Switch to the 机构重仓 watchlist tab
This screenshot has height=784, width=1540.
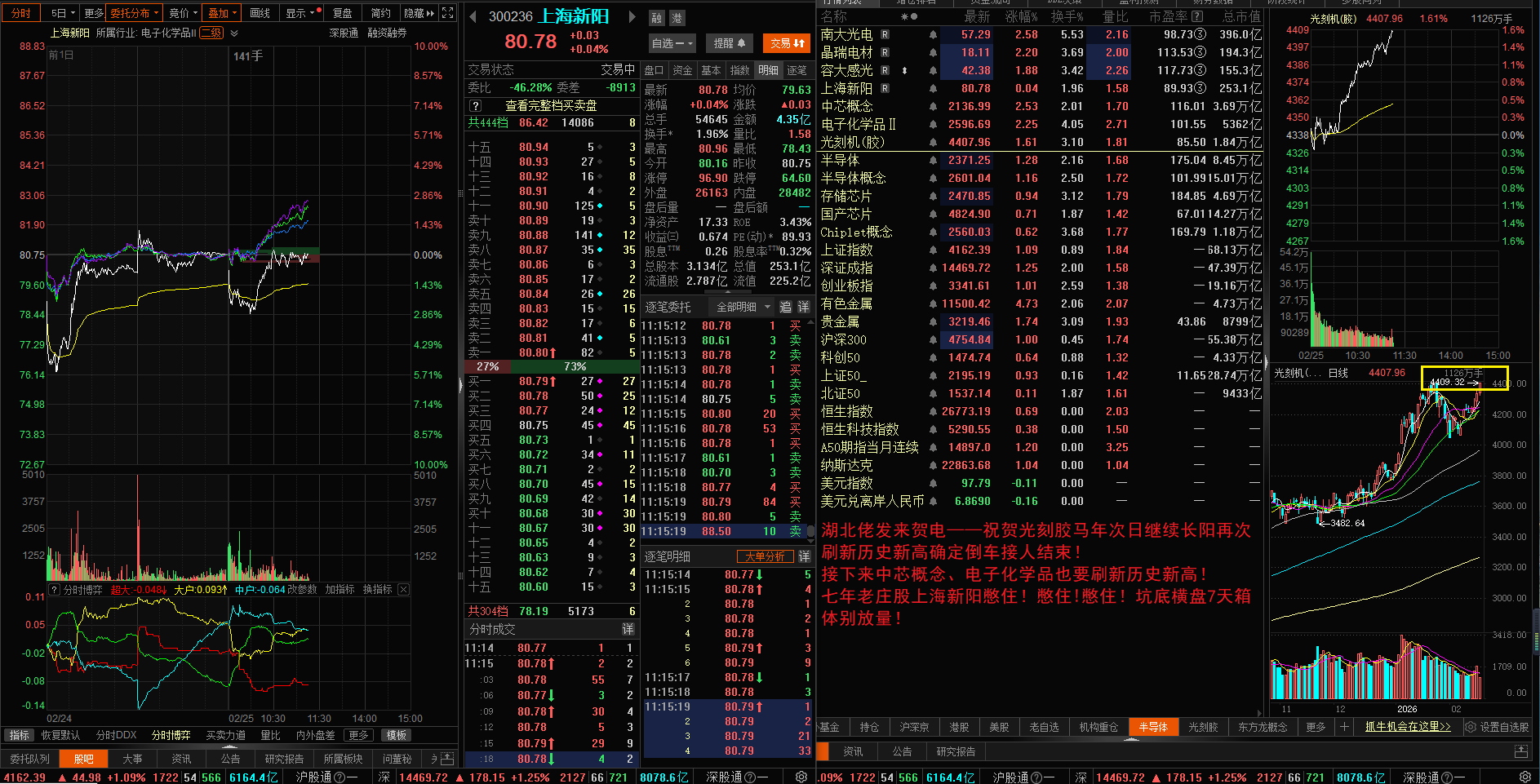(x=1098, y=727)
